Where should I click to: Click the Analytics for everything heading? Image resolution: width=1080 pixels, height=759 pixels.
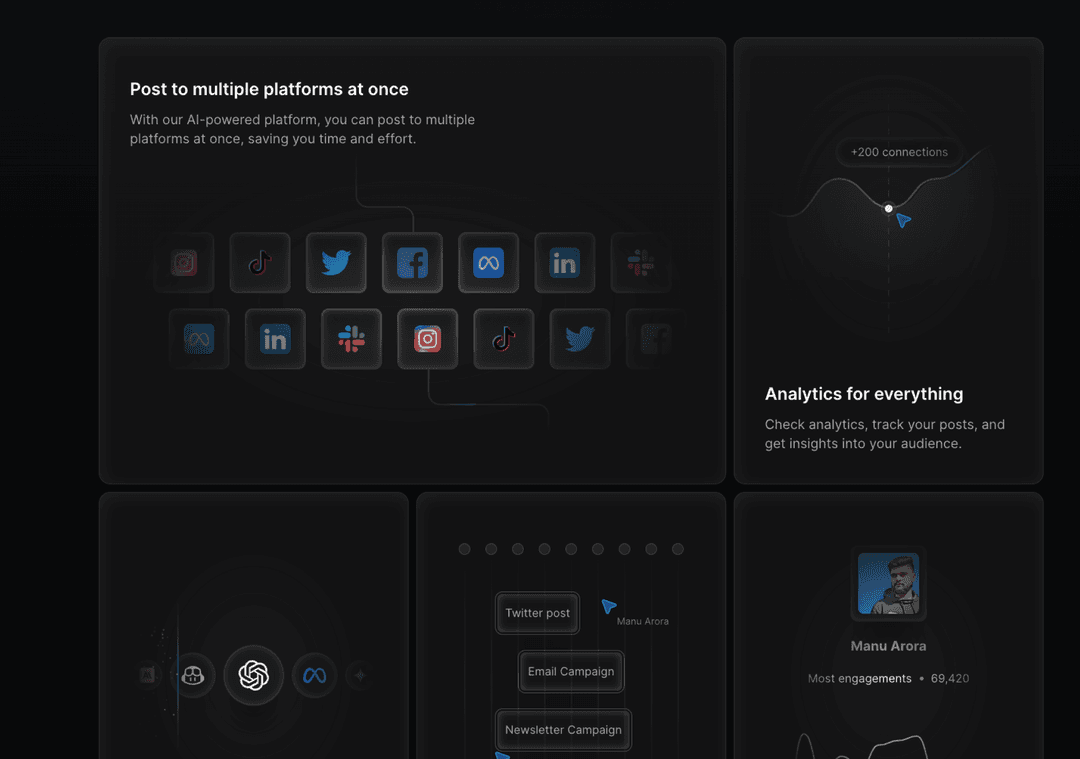(x=864, y=394)
